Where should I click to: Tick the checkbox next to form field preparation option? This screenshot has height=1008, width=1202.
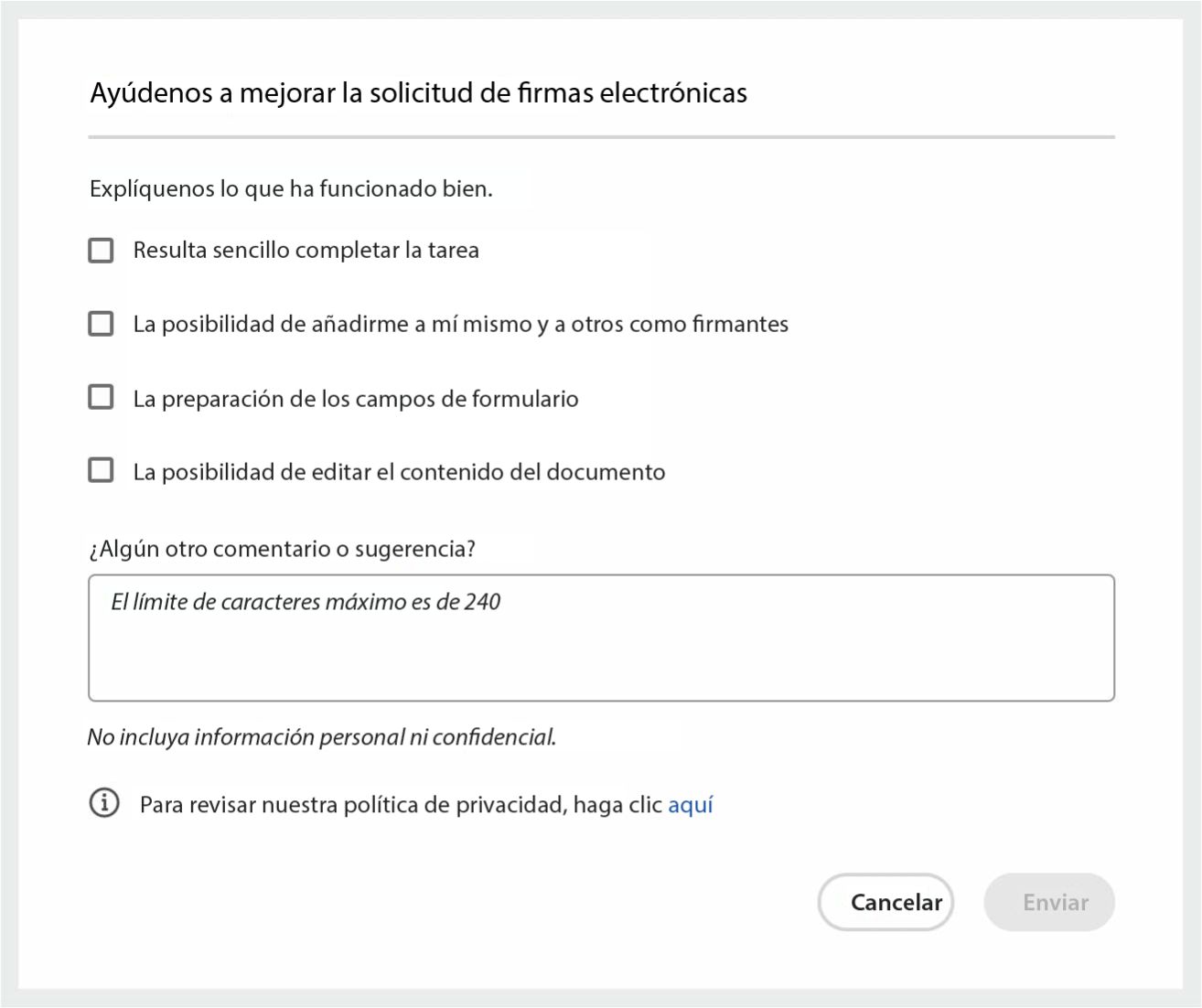pyautogui.click(x=100, y=397)
